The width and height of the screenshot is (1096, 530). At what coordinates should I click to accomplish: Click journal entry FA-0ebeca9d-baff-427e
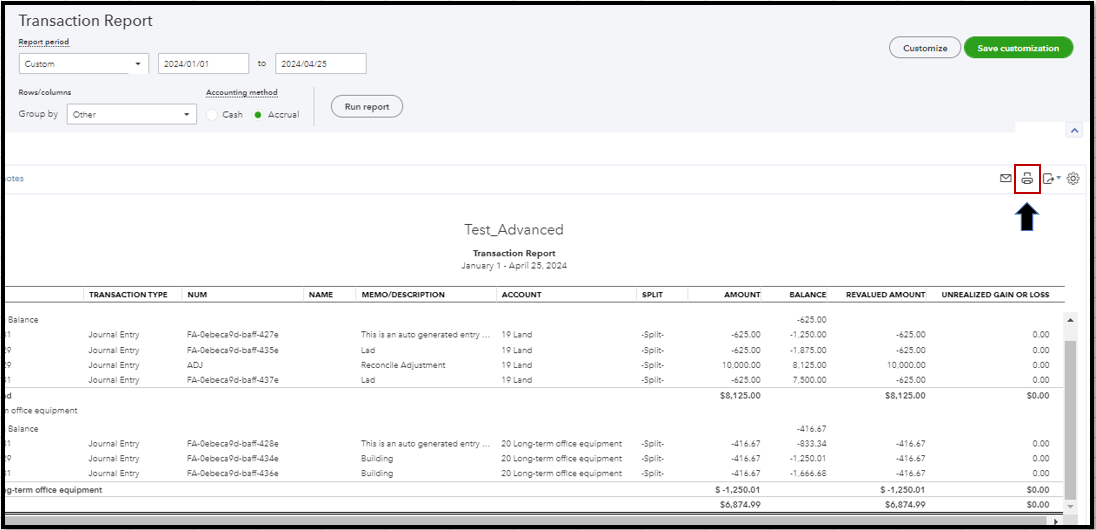[x=232, y=335]
